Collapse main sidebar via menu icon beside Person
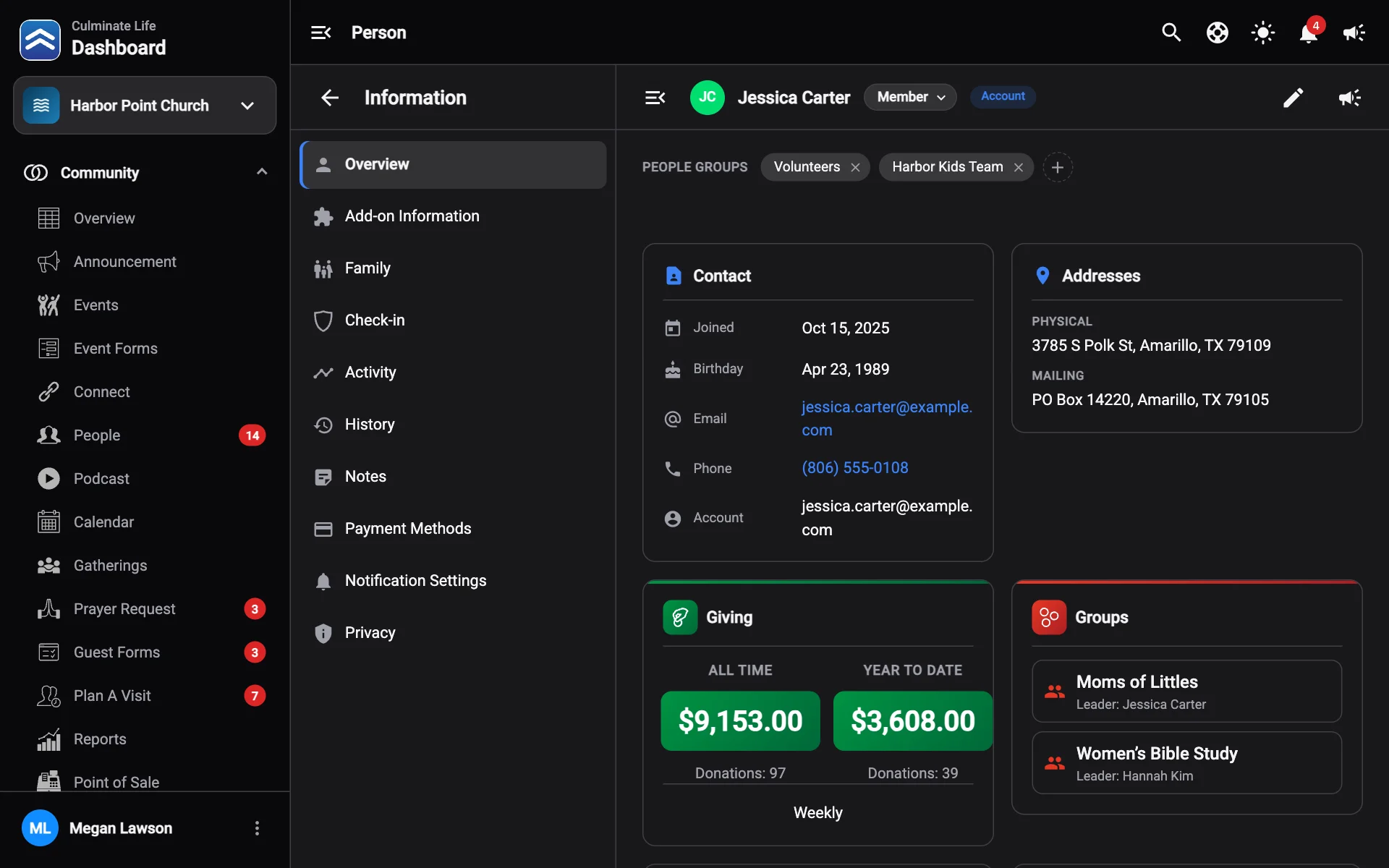Screen dimensions: 1389x868 pyautogui.click(x=321, y=33)
